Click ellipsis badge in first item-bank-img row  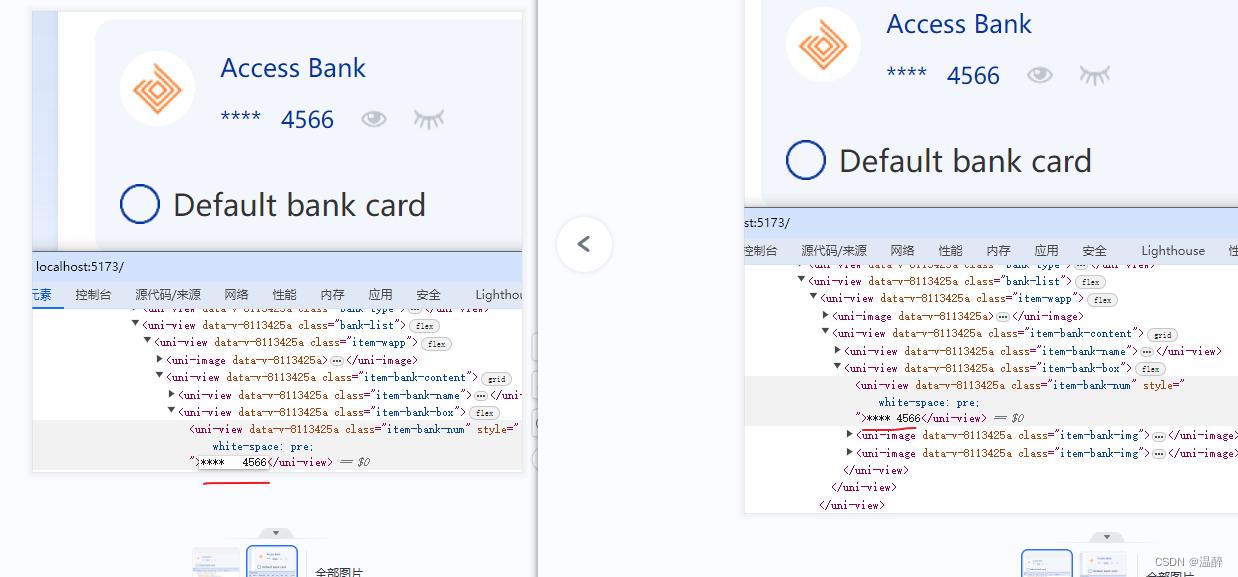click(1158, 436)
